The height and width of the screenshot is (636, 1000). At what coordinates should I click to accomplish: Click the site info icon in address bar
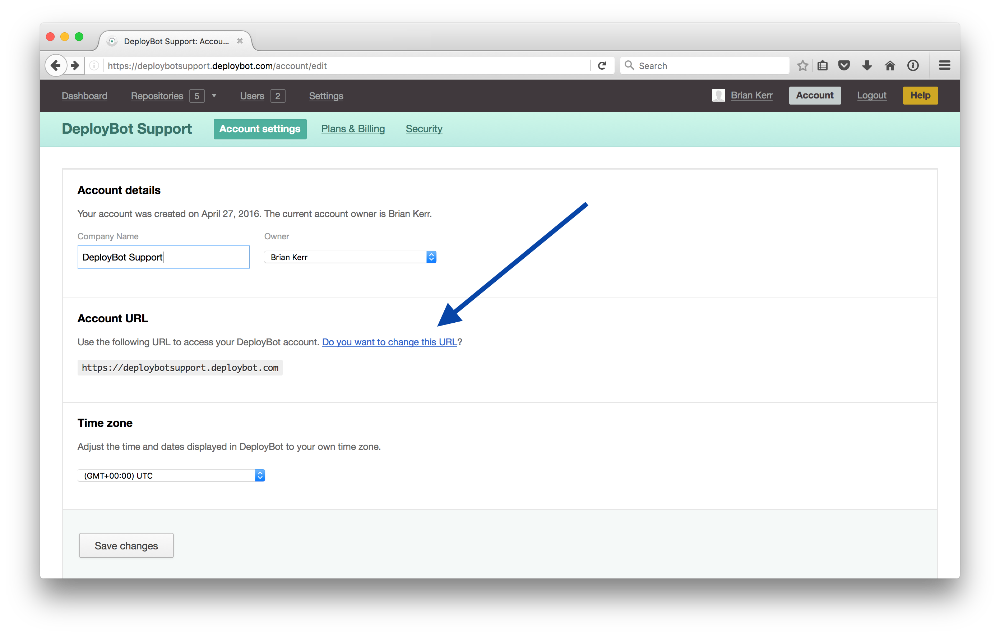tap(94, 65)
